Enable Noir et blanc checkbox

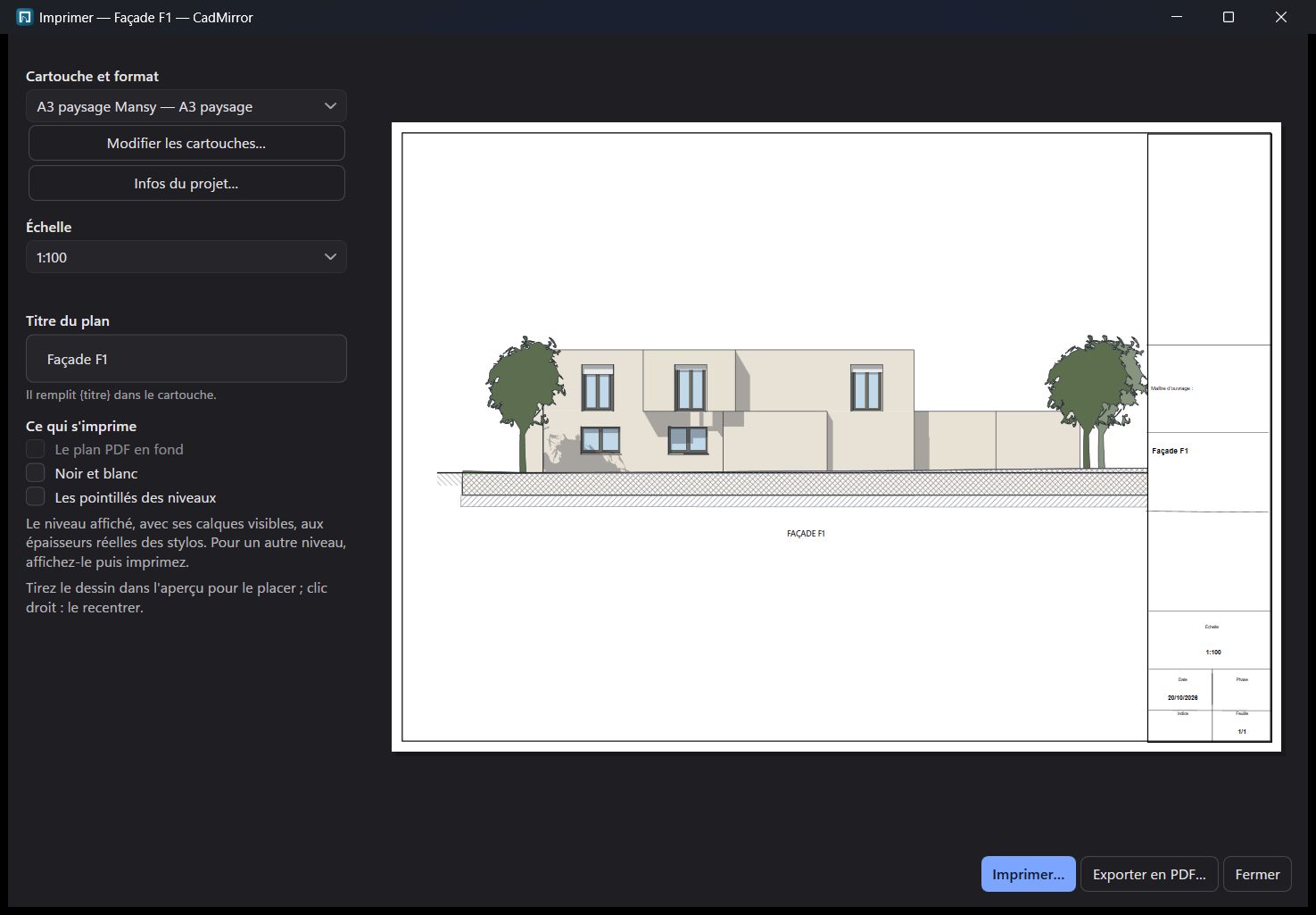pyautogui.click(x=36, y=473)
